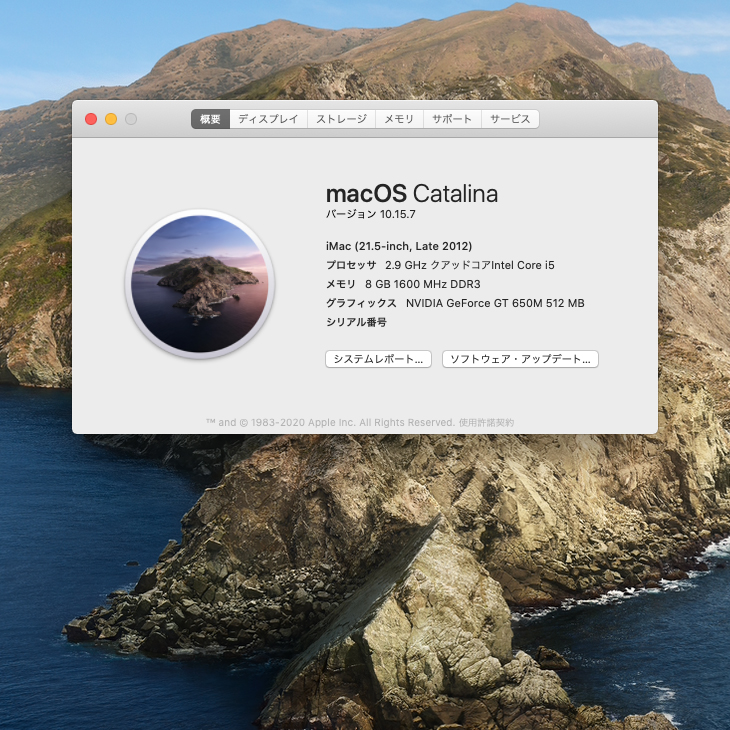This screenshot has height=730, width=730.
Task: Switch to the 概要 tab
Action: pos(210,119)
